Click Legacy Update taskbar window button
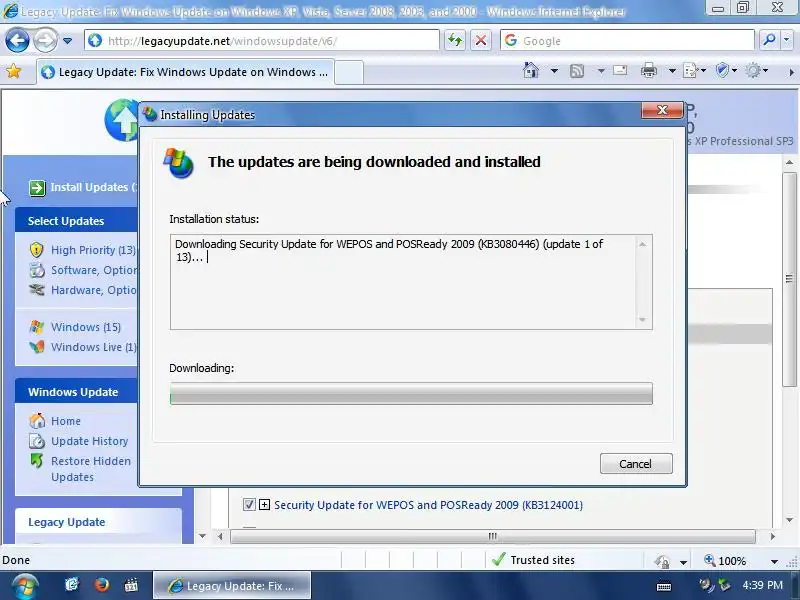The image size is (800, 600). [232, 585]
